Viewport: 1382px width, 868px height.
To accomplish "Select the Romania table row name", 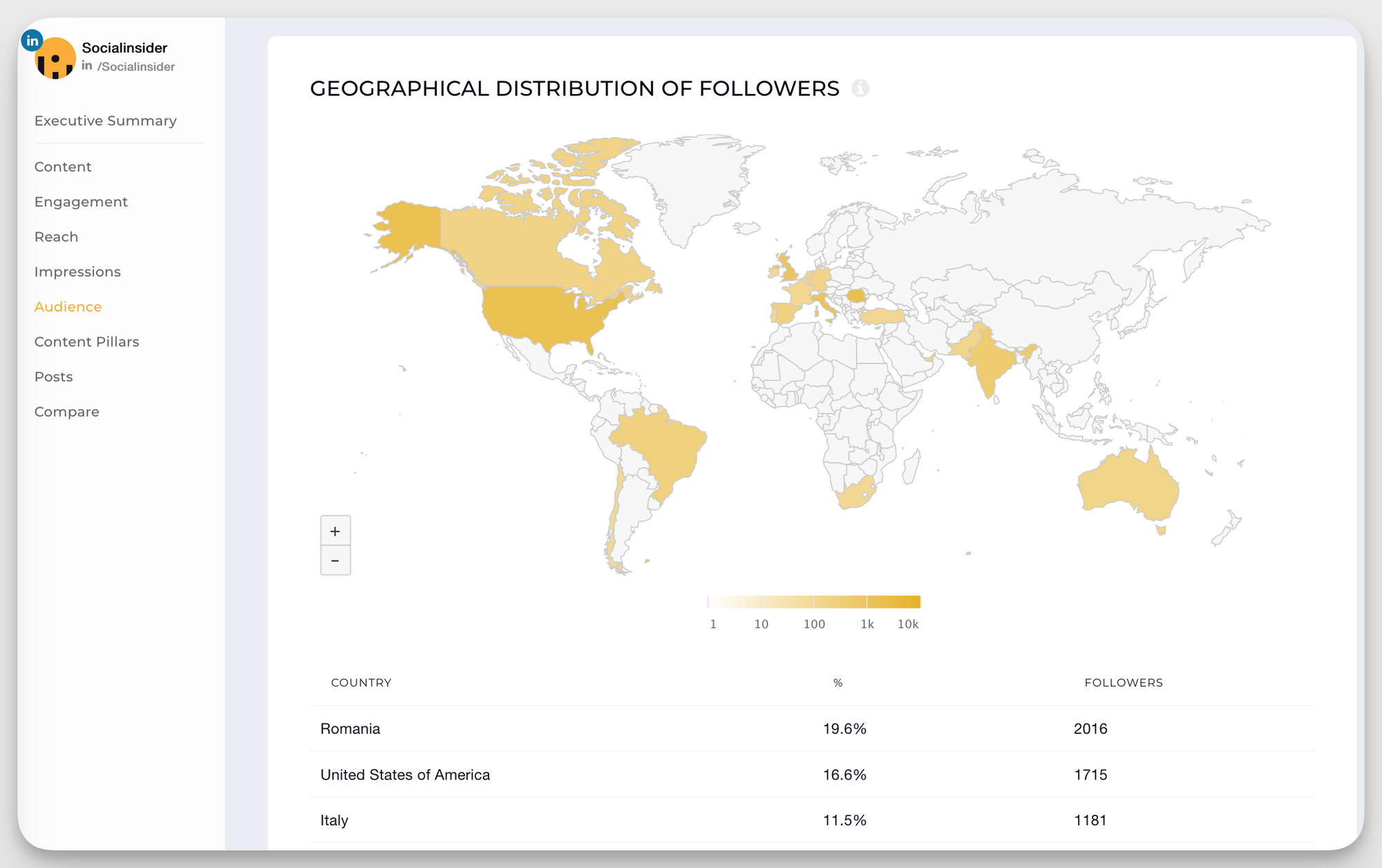I will pyautogui.click(x=350, y=728).
